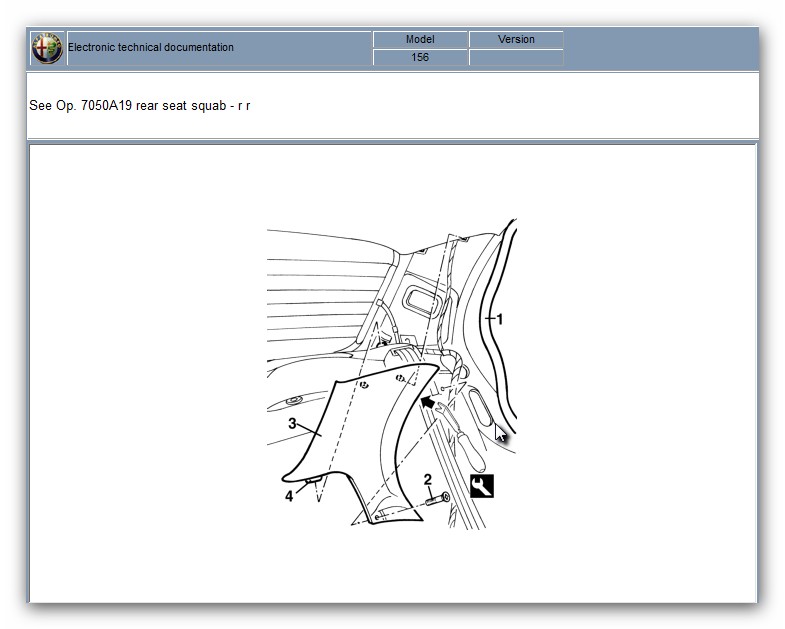Open the Op. 7050A19 rear seat squab reference
The image size is (785, 629).
point(140,105)
